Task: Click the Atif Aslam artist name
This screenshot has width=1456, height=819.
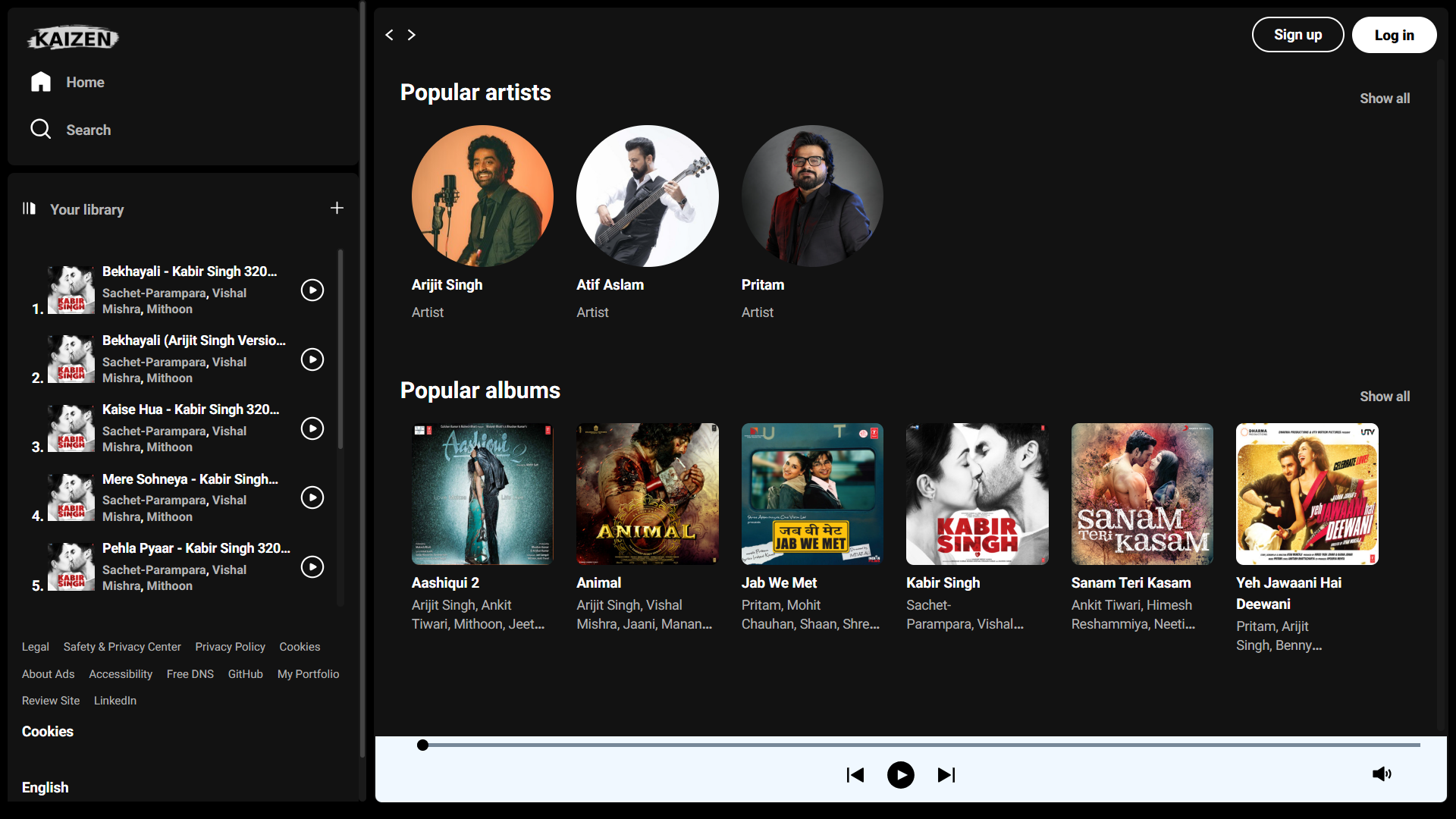Action: click(610, 285)
